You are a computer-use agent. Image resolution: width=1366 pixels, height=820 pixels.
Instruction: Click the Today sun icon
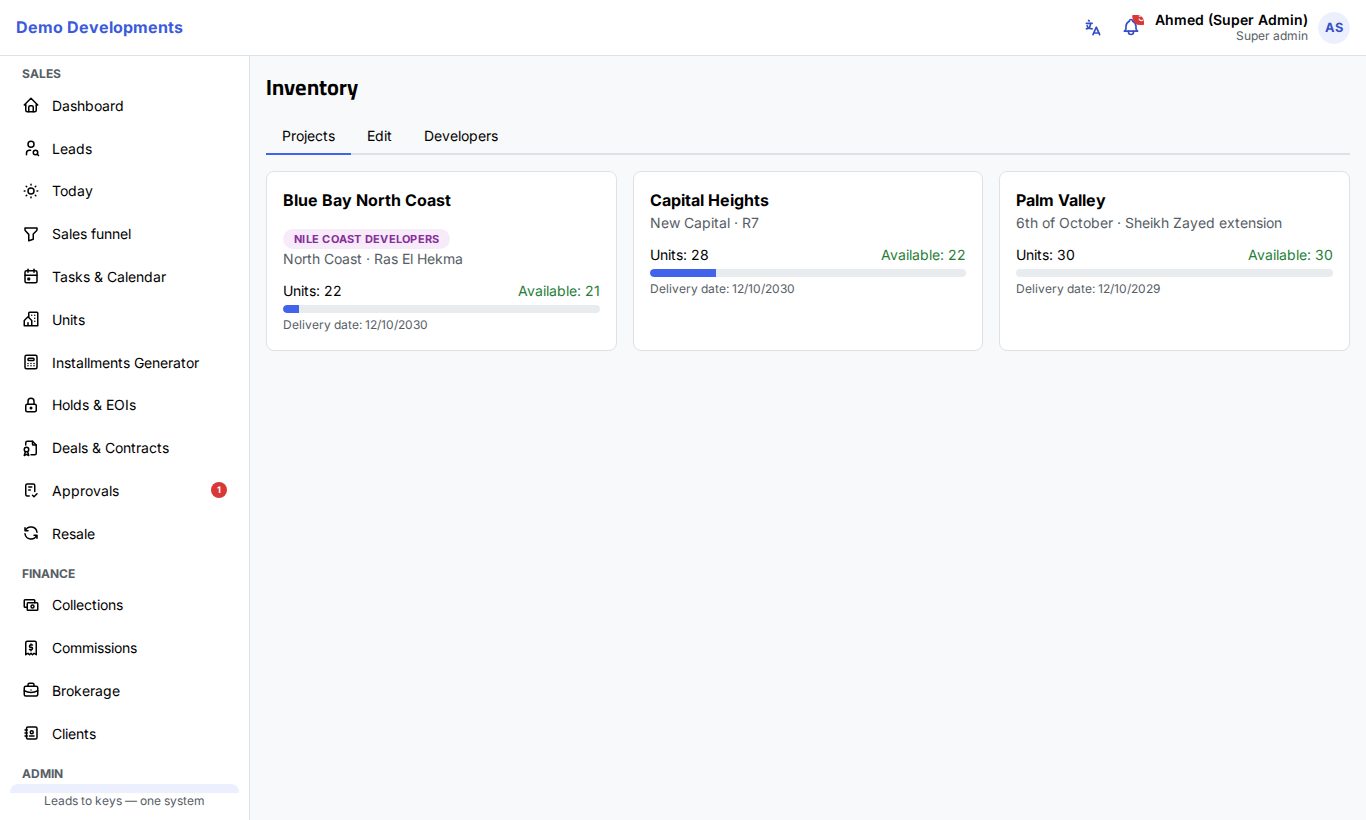[x=31, y=191]
